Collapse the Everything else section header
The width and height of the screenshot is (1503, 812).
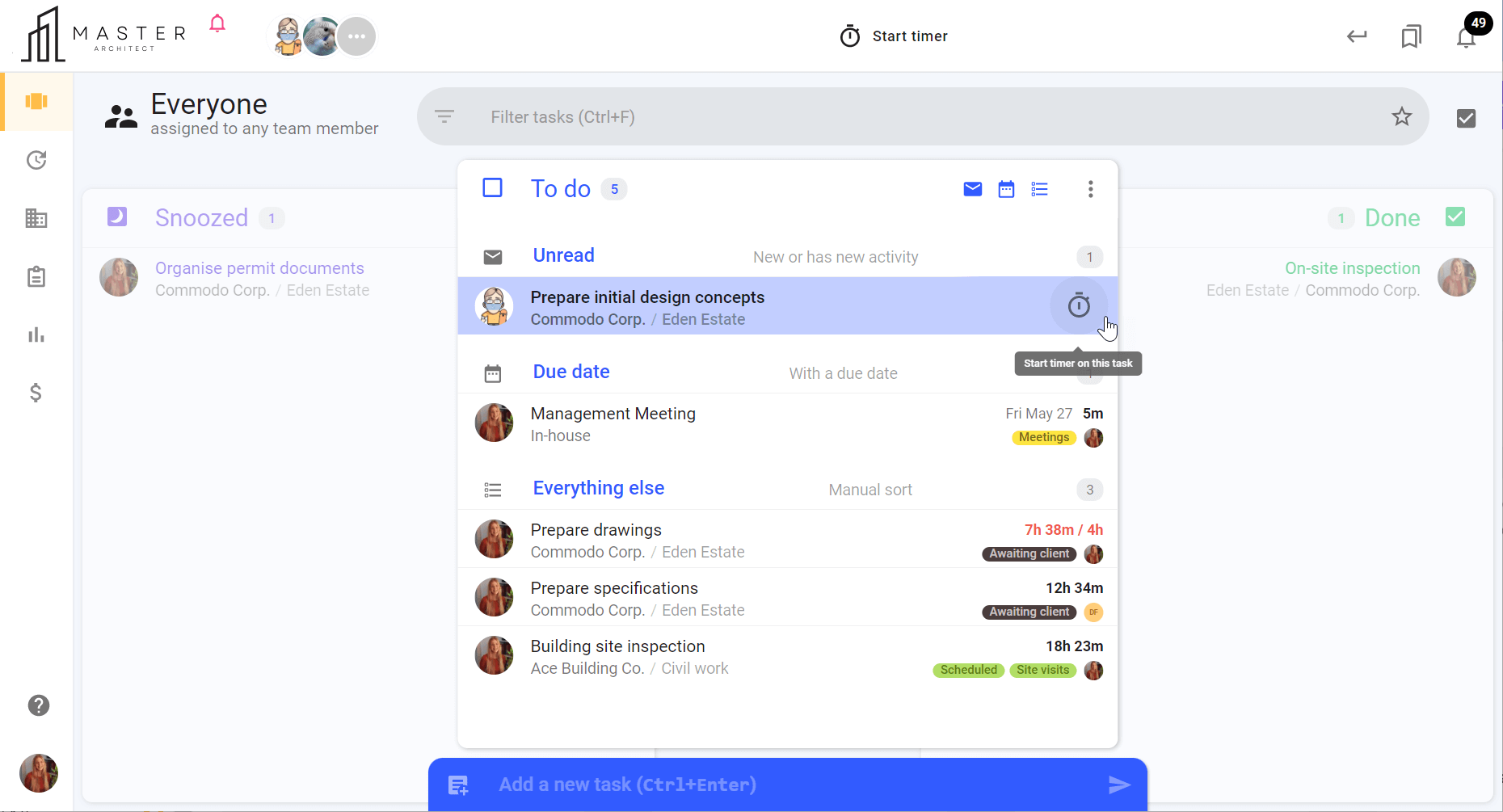(788, 489)
